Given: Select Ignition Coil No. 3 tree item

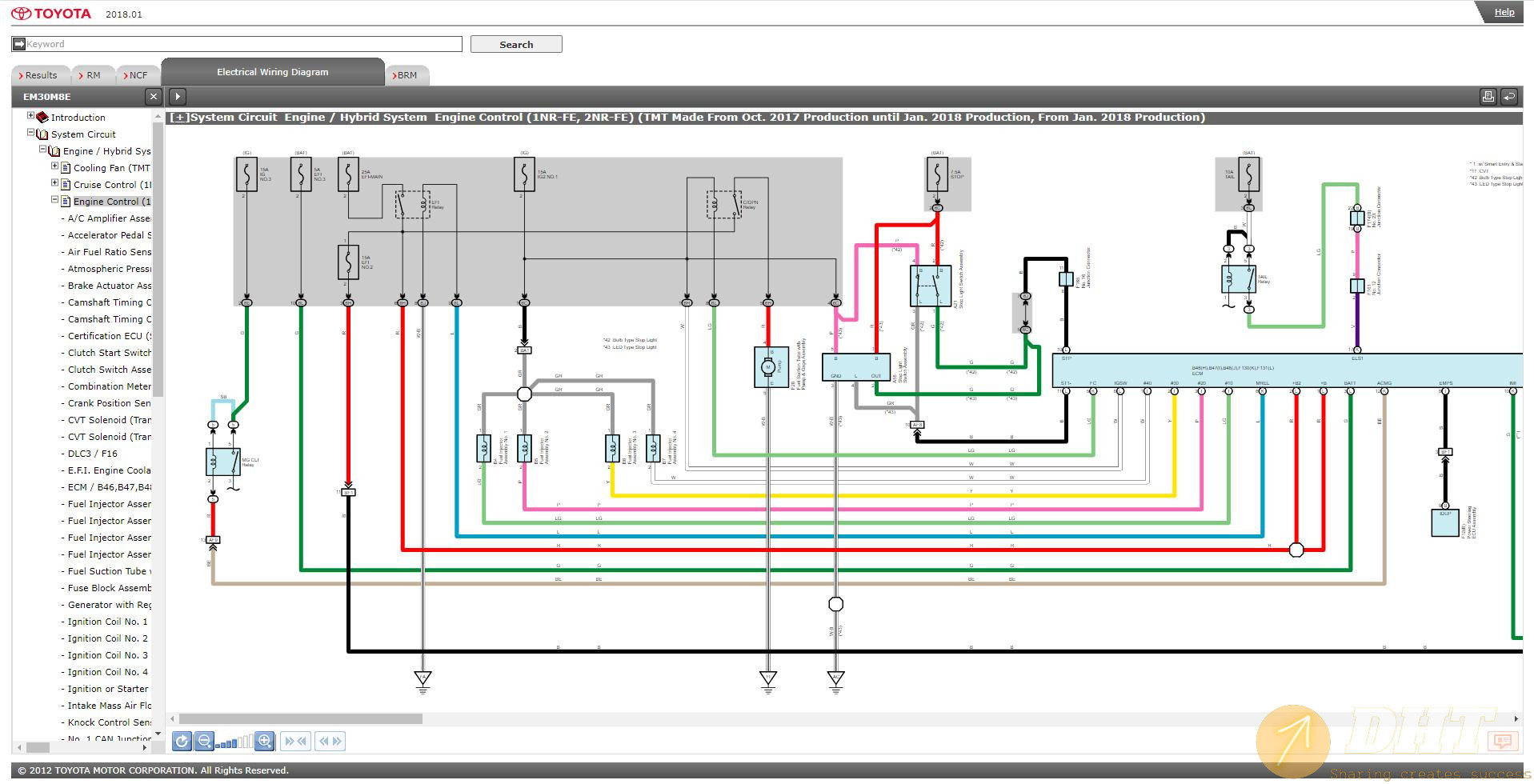Looking at the screenshot, I should coord(107,655).
